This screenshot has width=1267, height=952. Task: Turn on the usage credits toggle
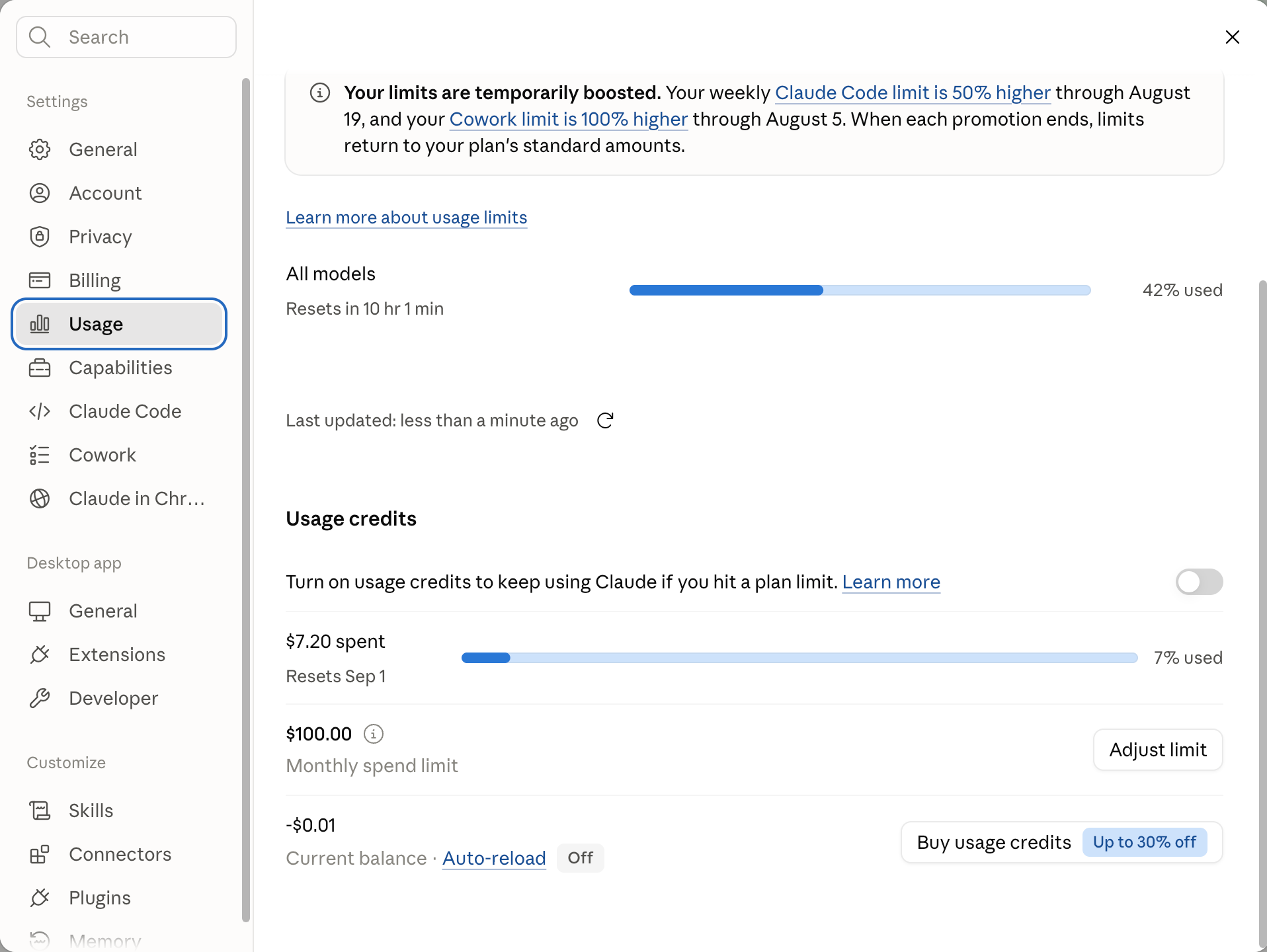pos(1199,582)
